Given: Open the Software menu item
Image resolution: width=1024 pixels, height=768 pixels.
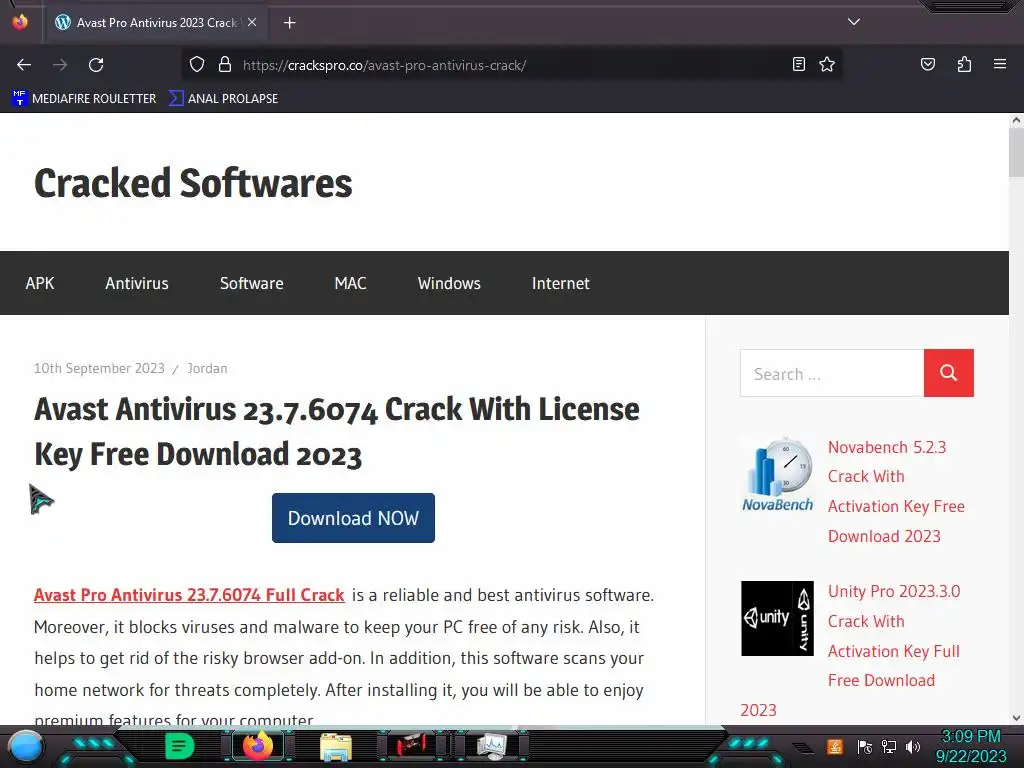Looking at the screenshot, I should (x=251, y=283).
